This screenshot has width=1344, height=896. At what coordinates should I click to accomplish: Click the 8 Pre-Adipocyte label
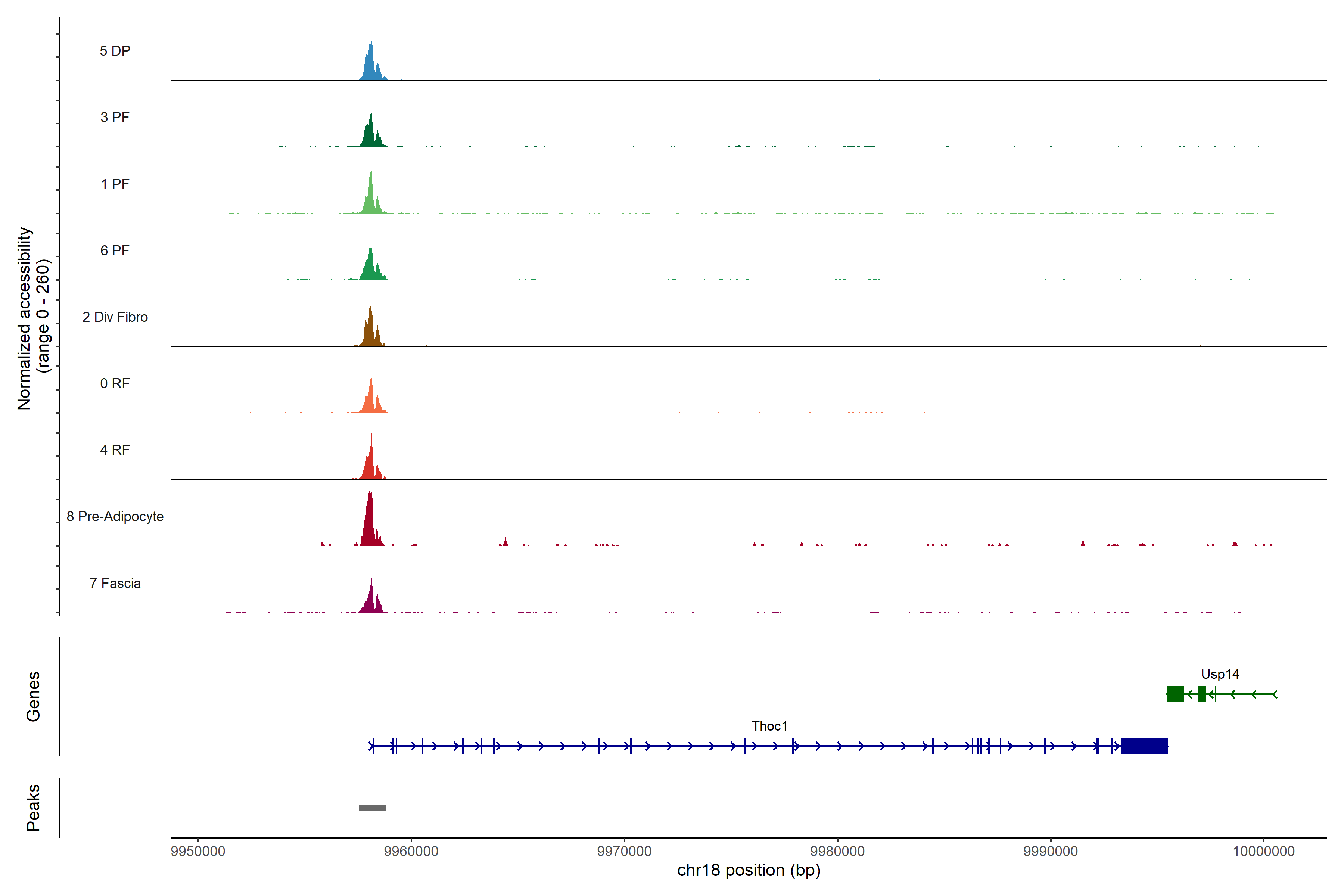pos(115,517)
